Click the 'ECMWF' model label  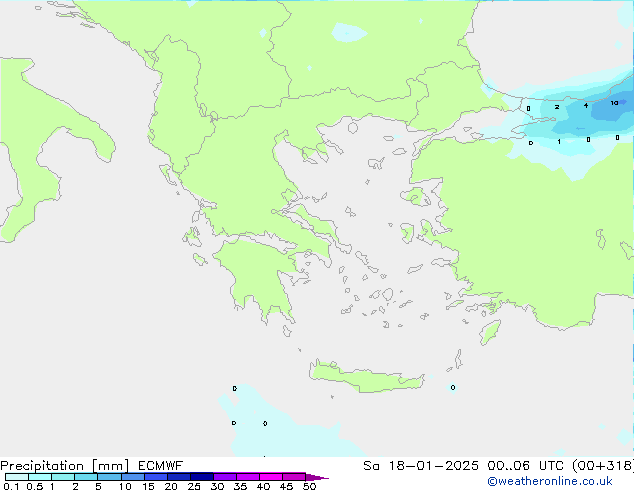pyautogui.click(x=161, y=466)
